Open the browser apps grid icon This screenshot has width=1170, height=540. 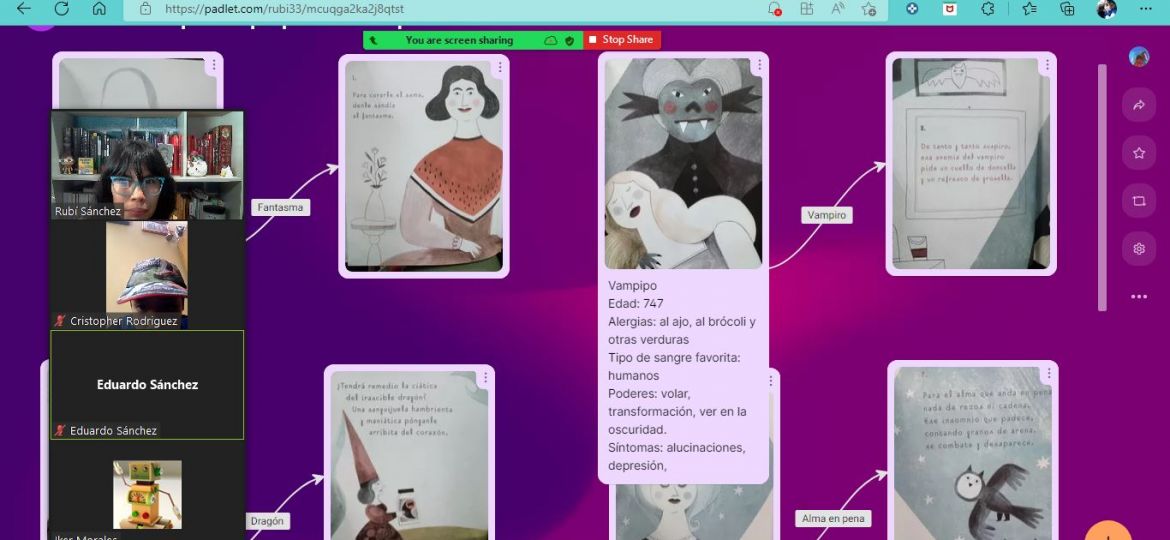807,9
